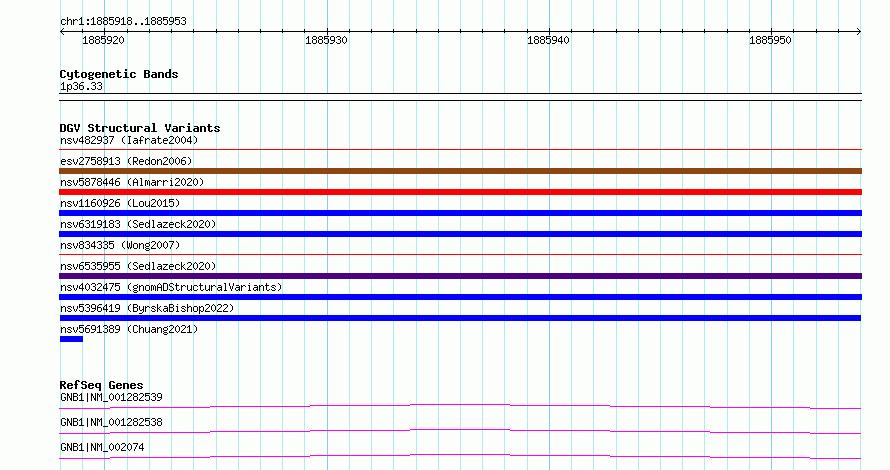Viewport: 890px width, 470px height.
Task: Open variant nsv482937 (Iafrate2004) label
Action: (129, 140)
